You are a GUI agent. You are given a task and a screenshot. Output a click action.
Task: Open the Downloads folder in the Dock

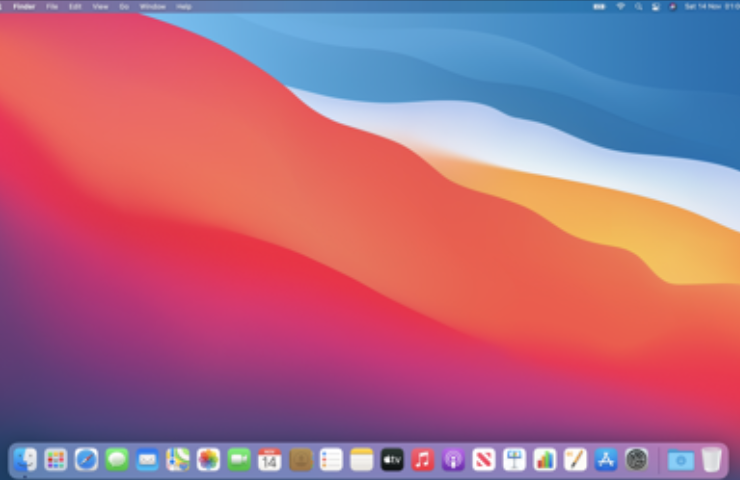pyautogui.click(x=681, y=459)
